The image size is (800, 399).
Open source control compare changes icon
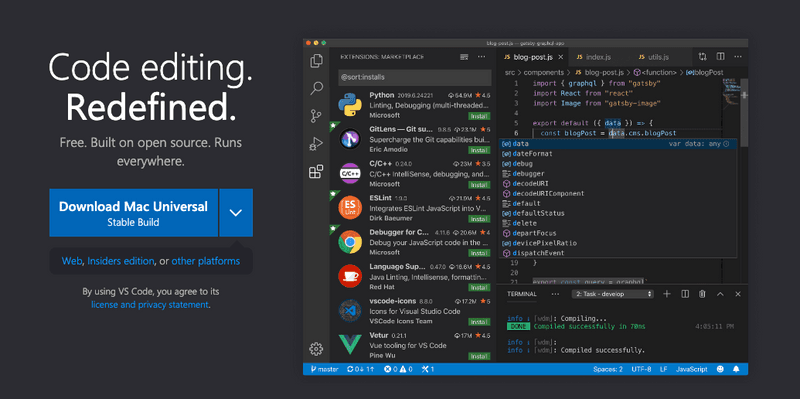(703, 57)
